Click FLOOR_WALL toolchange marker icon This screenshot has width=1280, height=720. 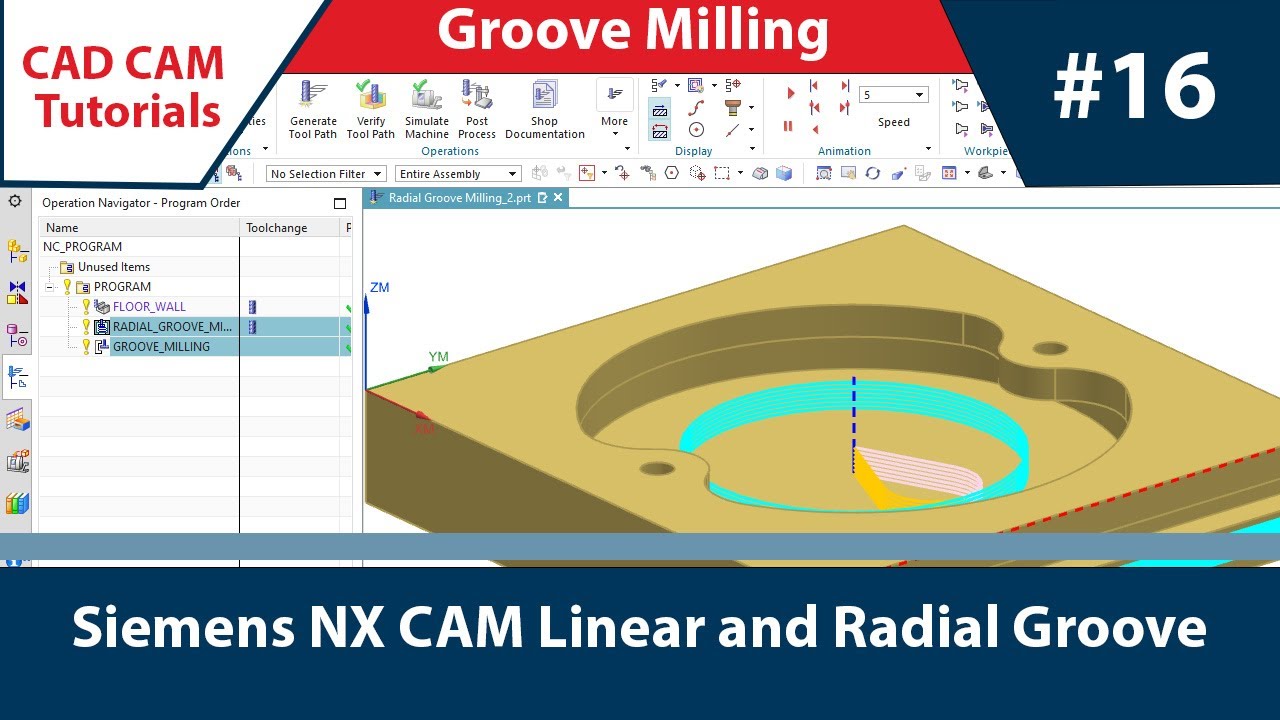pos(252,307)
